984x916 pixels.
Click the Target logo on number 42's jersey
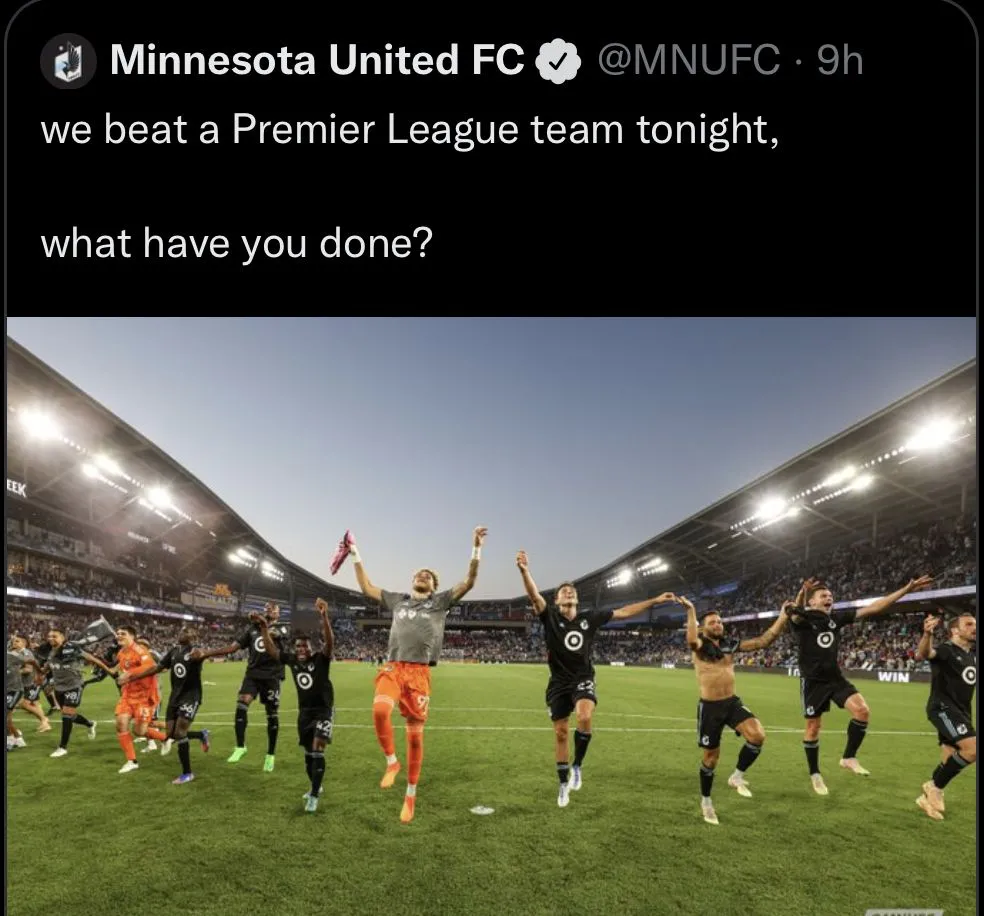(304, 681)
